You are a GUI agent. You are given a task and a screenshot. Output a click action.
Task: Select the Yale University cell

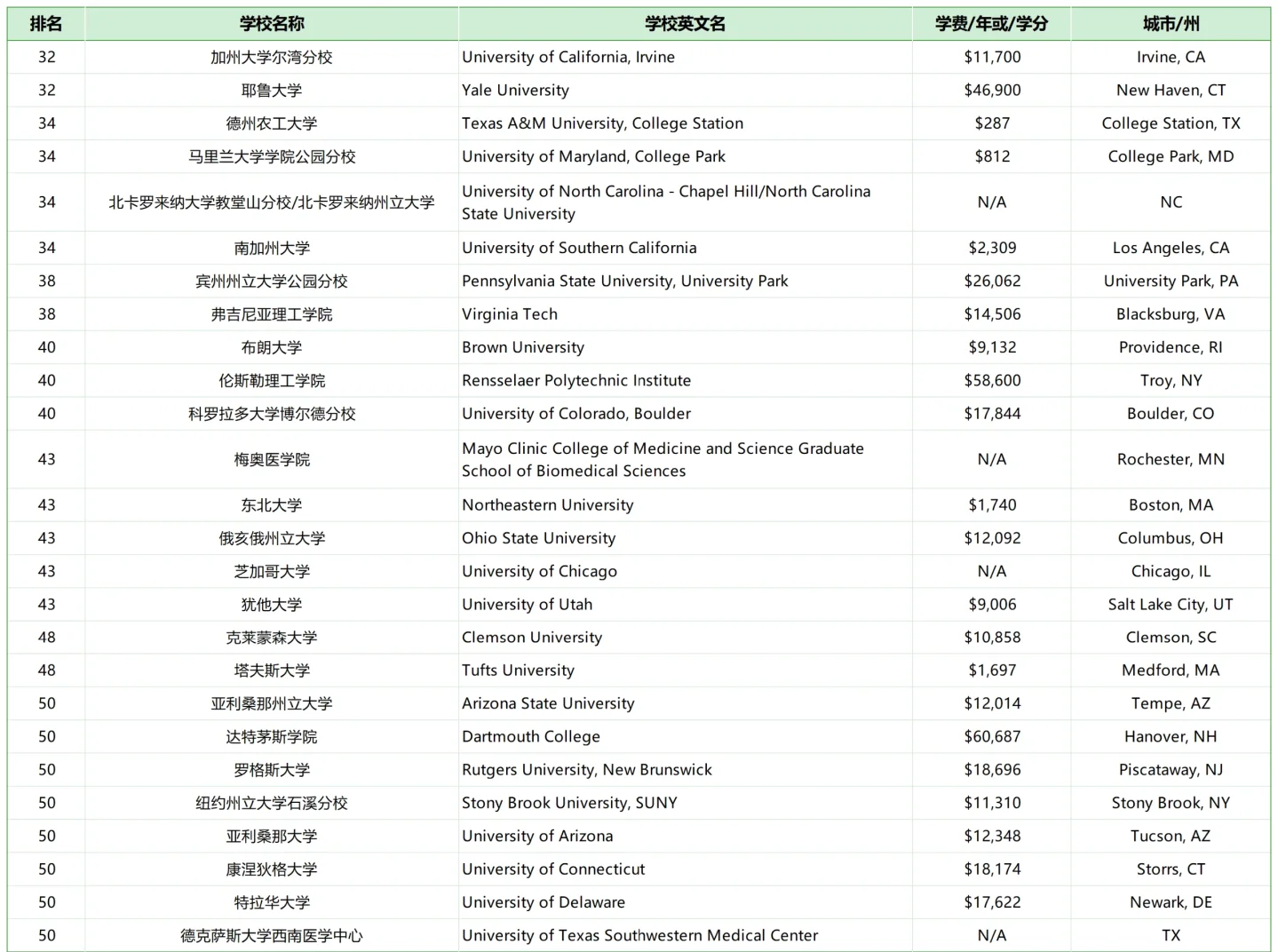tap(515, 91)
